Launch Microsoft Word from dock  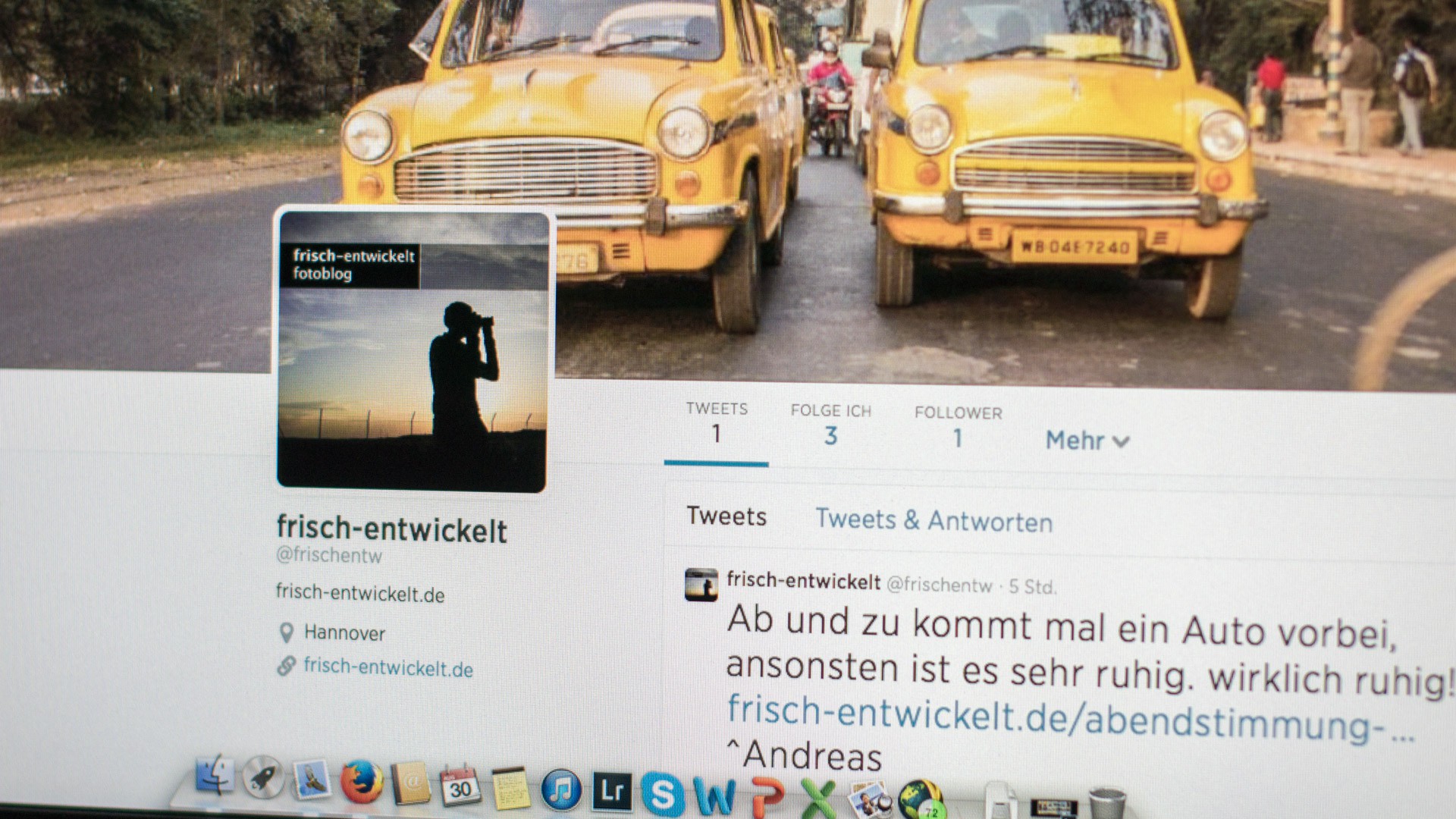pyautogui.click(x=714, y=796)
